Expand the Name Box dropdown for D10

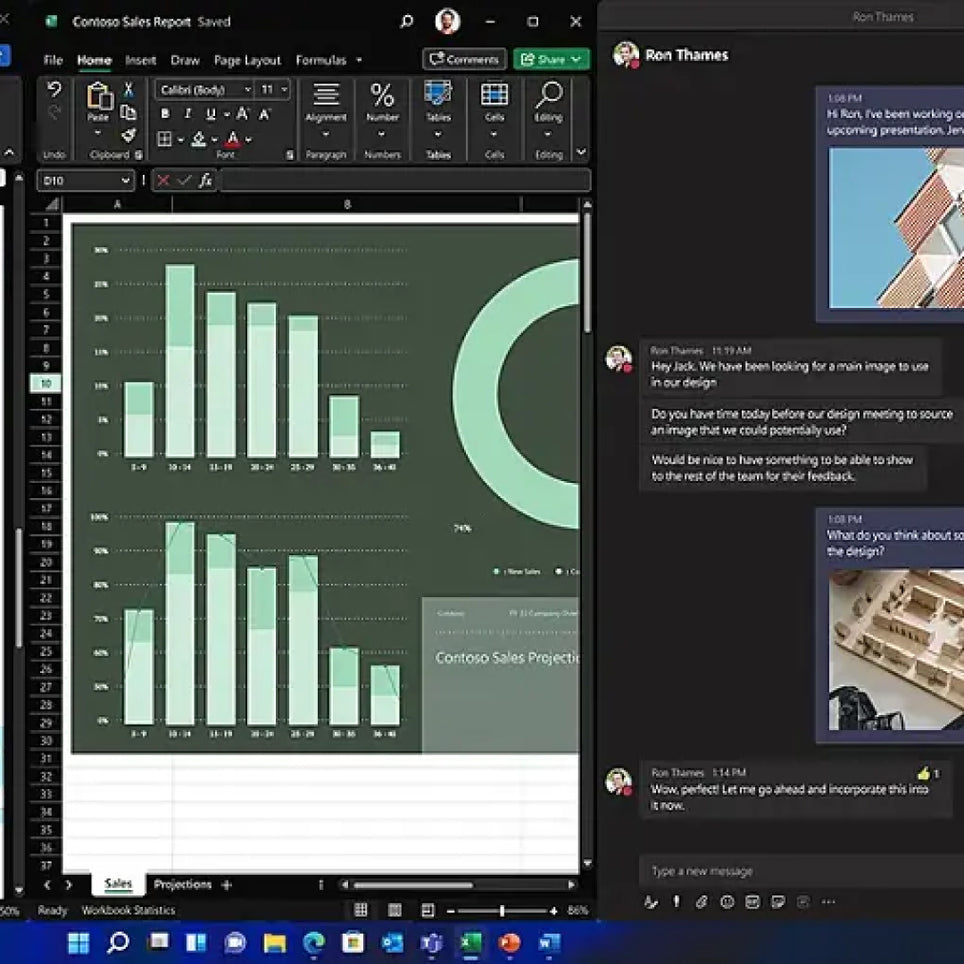click(125, 181)
